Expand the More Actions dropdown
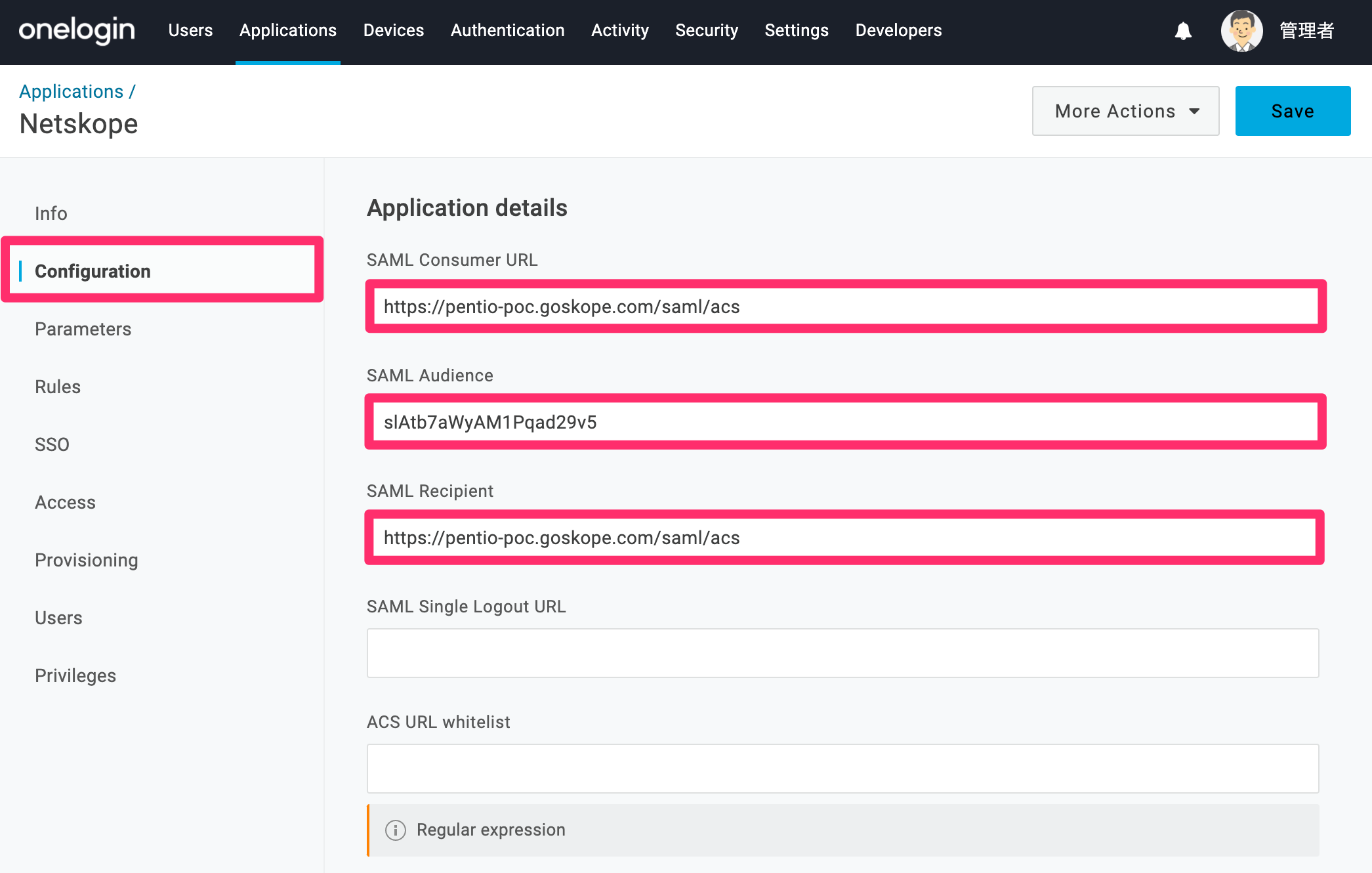Screen dimensions: 1372x873 1125,111
